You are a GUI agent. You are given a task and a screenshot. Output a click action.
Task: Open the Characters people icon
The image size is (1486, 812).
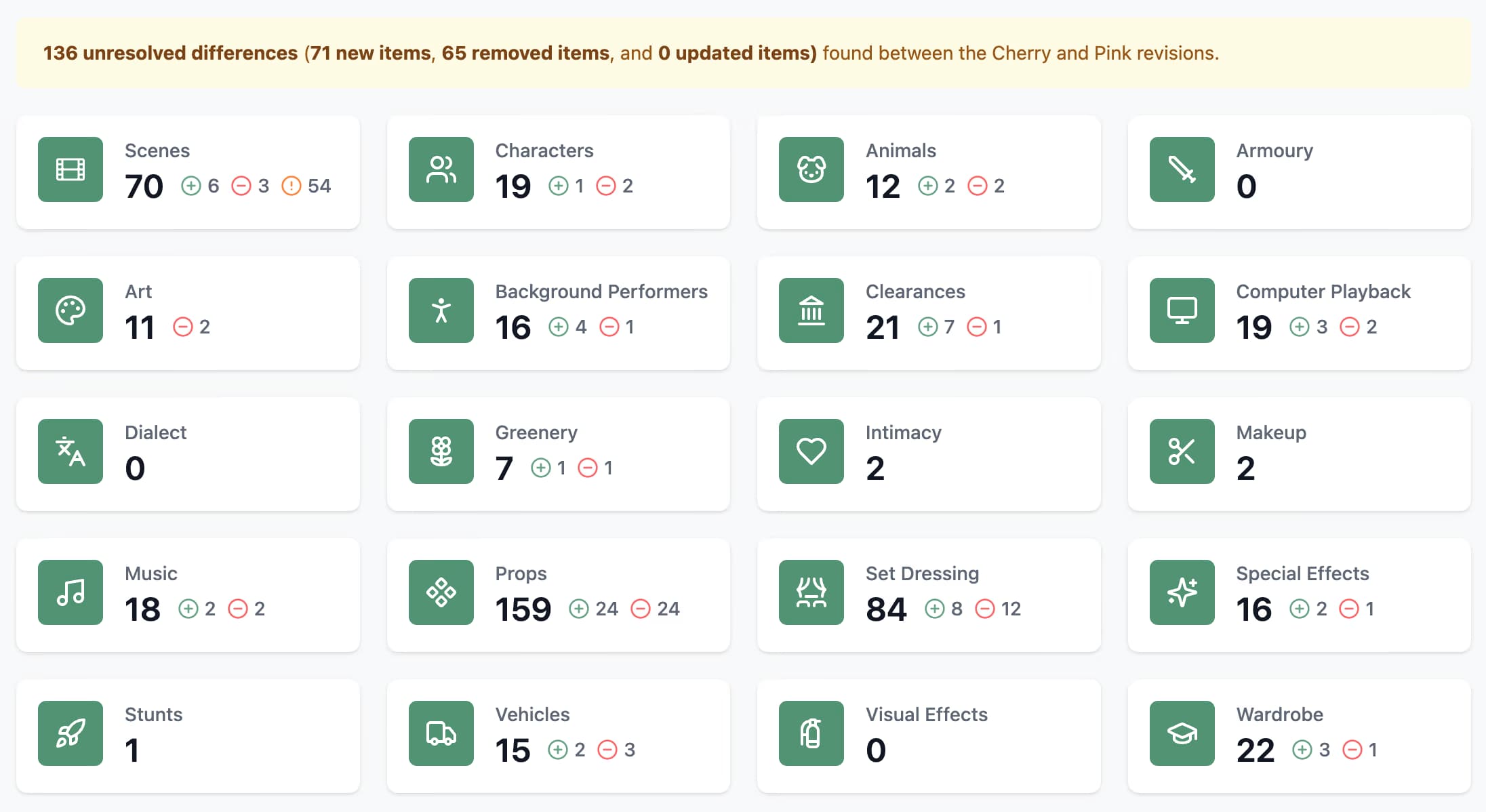click(441, 169)
